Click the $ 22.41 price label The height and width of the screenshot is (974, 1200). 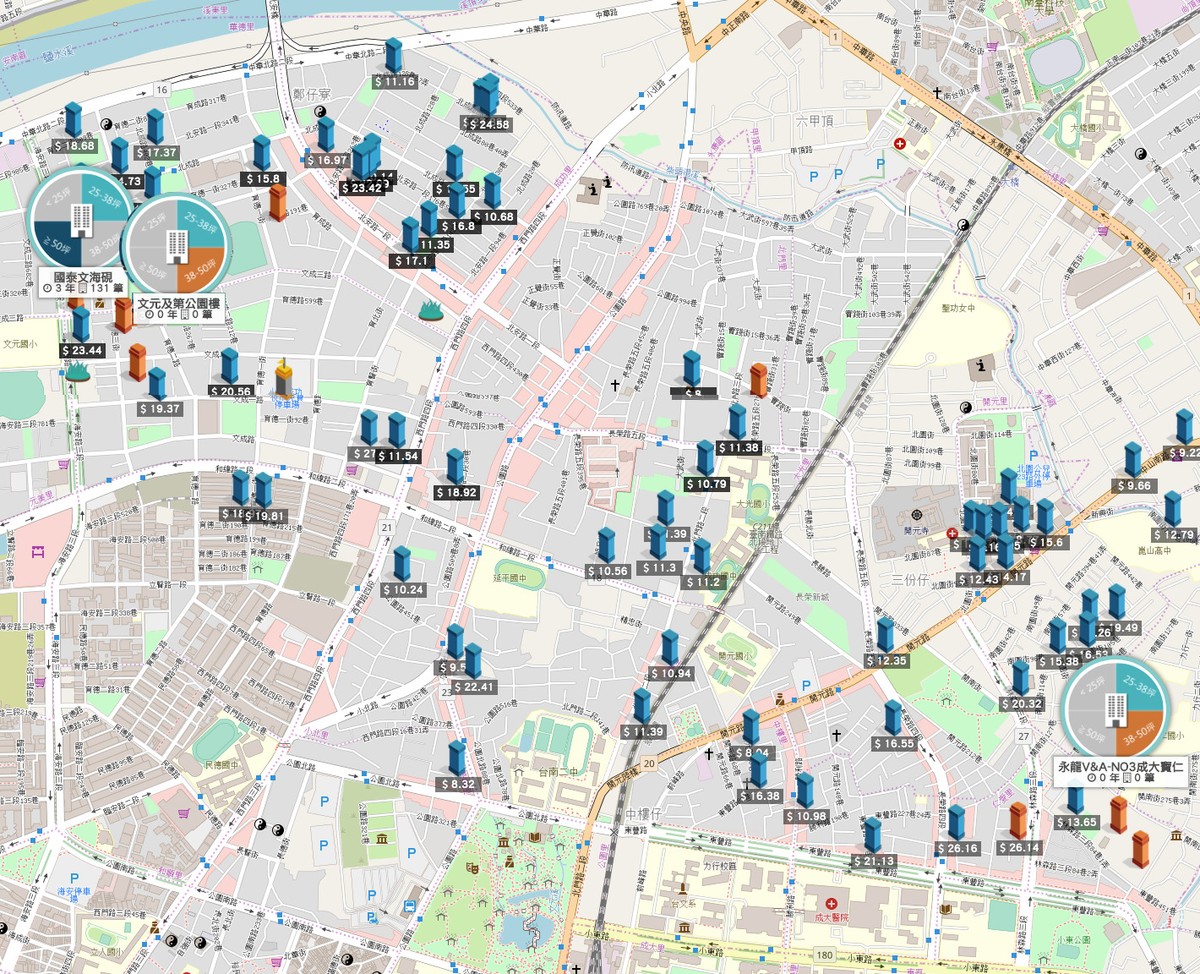pos(473,687)
